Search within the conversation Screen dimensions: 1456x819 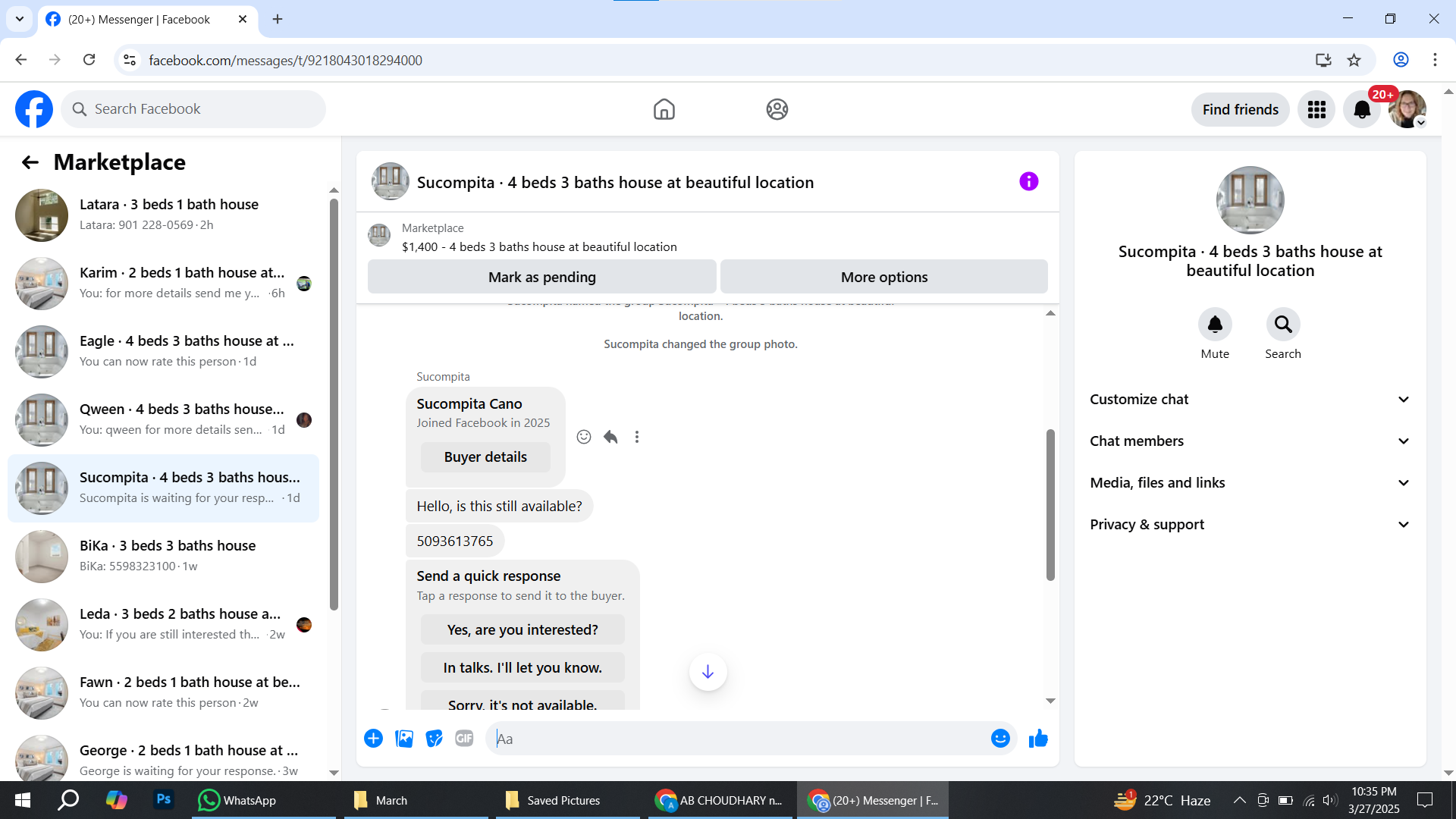pos(1283,325)
